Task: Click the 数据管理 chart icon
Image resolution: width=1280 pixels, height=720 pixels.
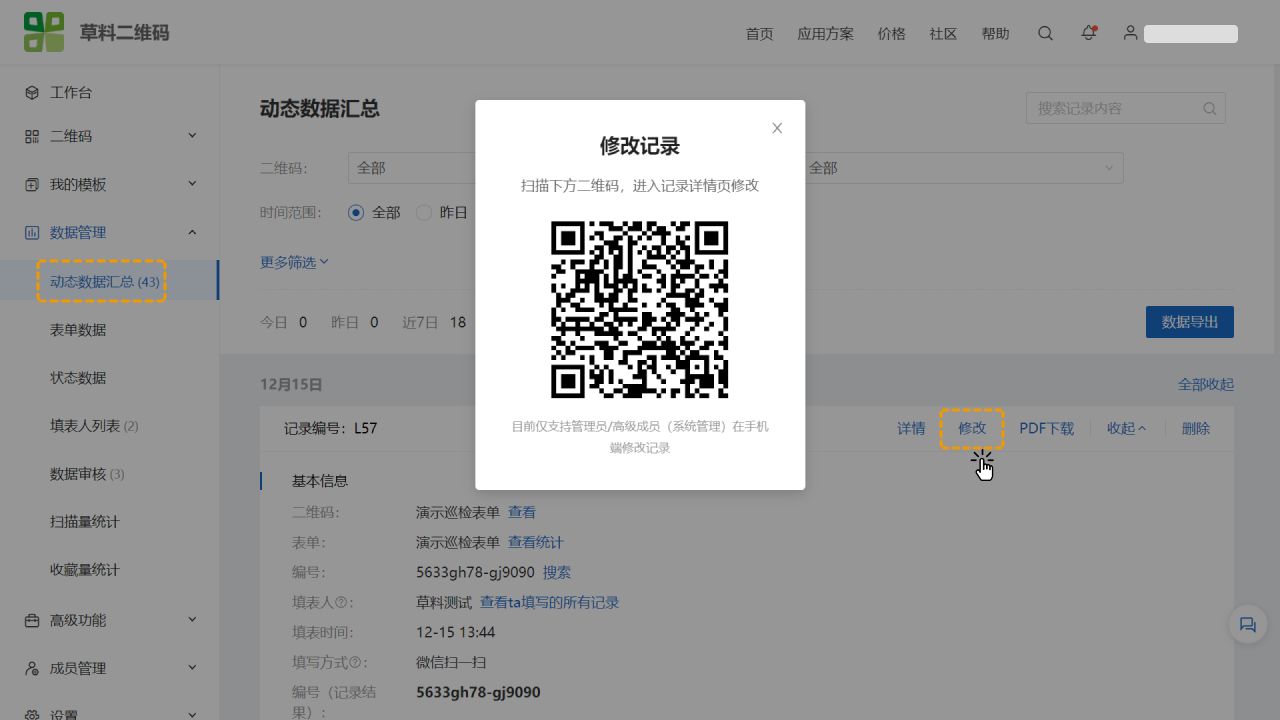Action: click(x=32, y=232)
